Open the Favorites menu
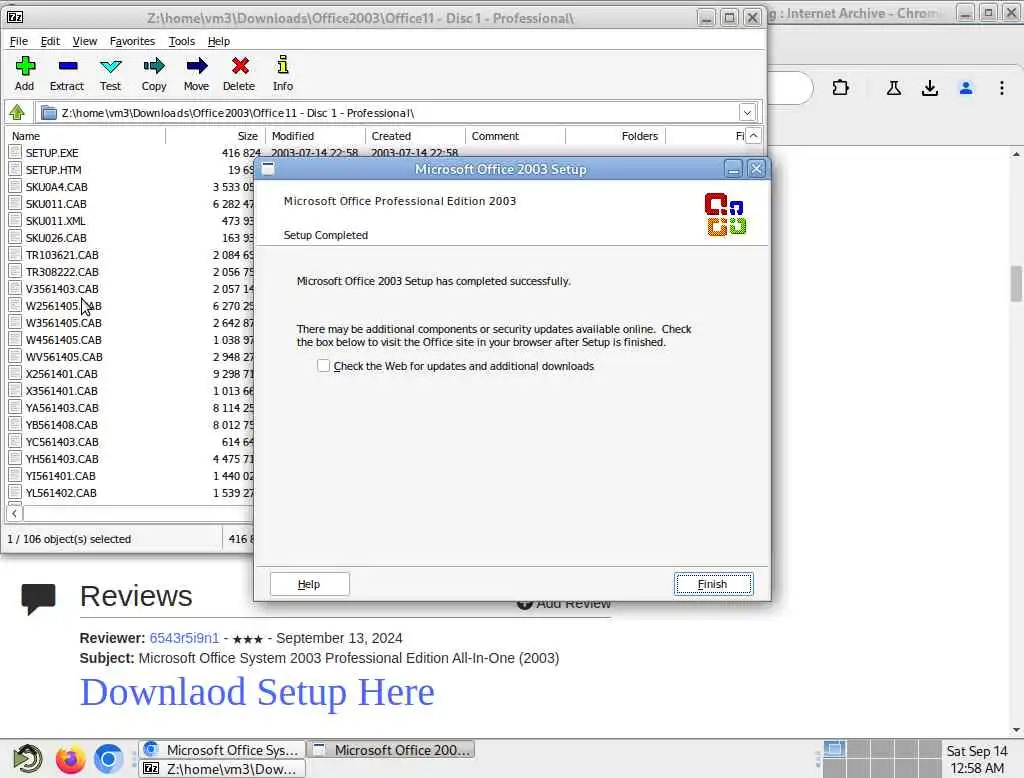Screen dimensions: 1024x778 (132, 41)
